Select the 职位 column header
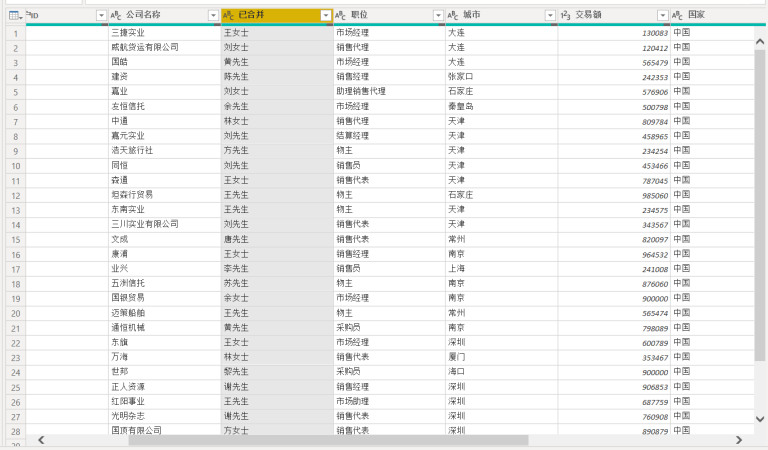Viewport: 768px width, 450px height. (385, 15)
